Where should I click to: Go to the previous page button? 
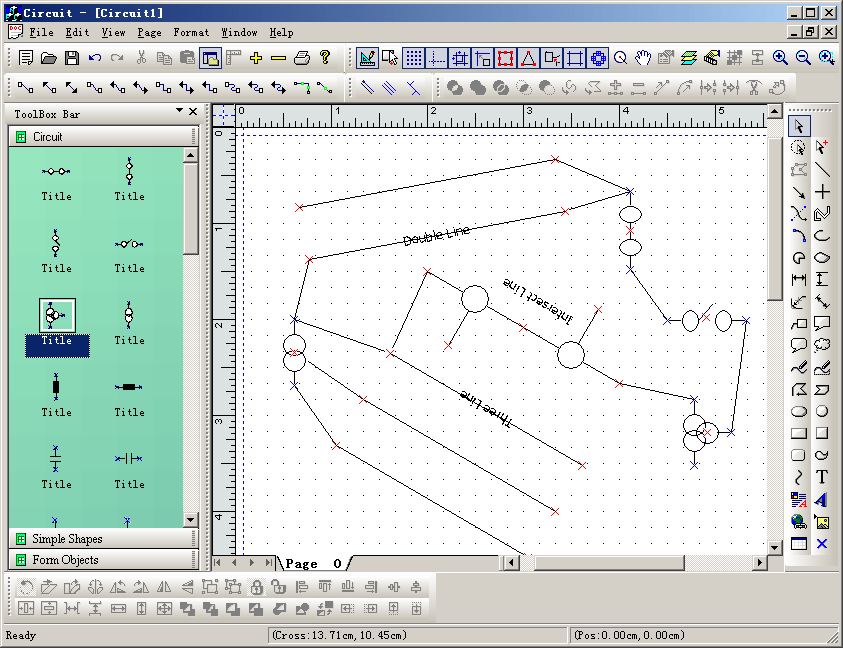234,563
